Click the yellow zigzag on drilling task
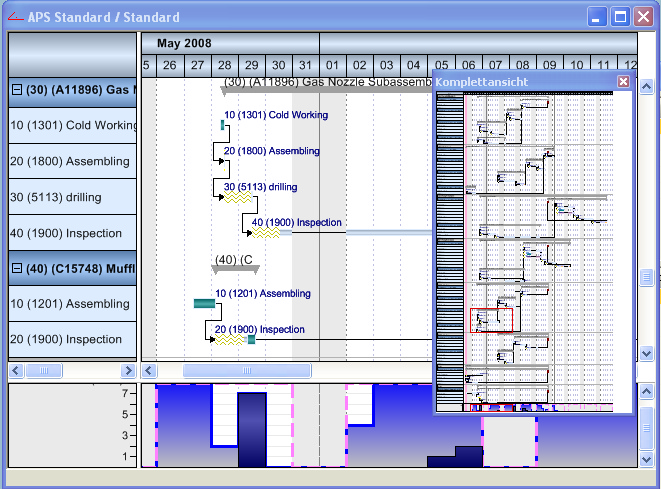Viewport: 661px width, 489px height. 236,198
